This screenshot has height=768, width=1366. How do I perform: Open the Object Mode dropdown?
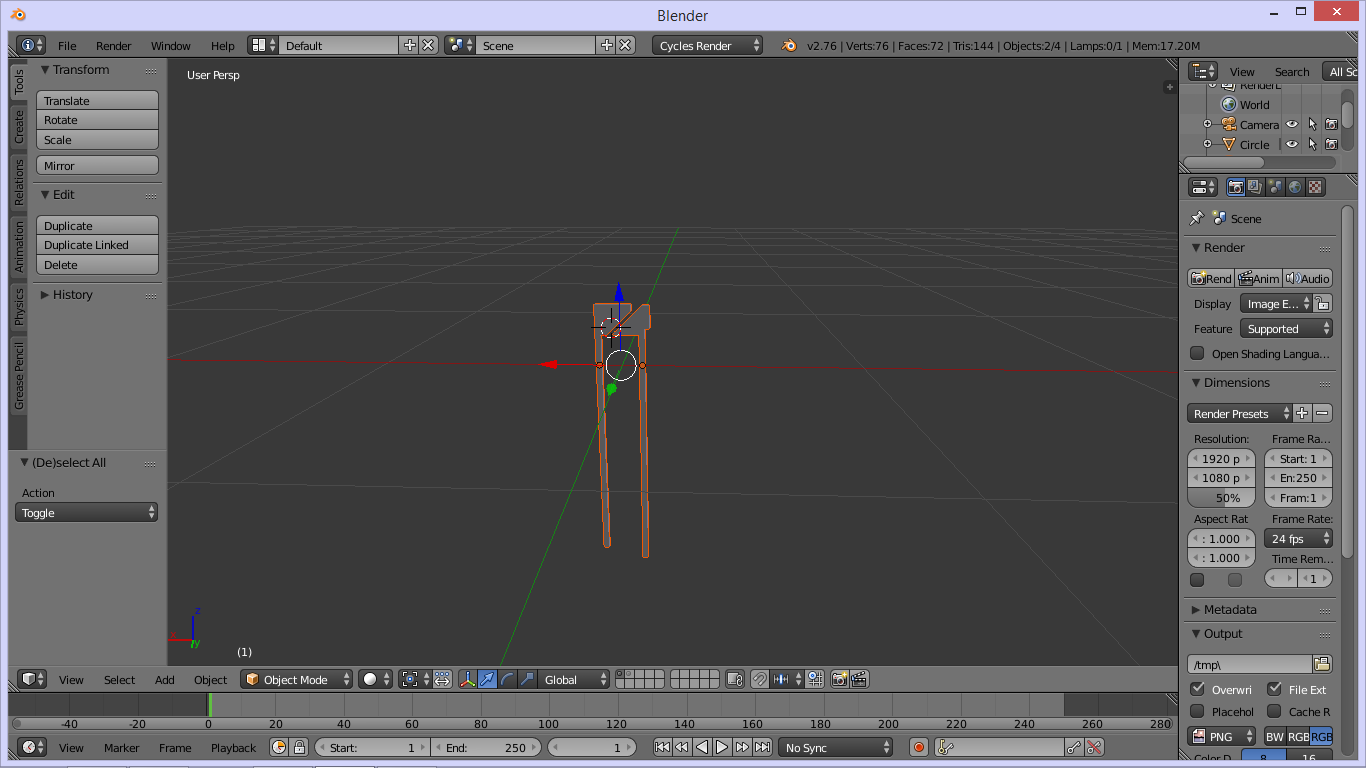point(296,680)
